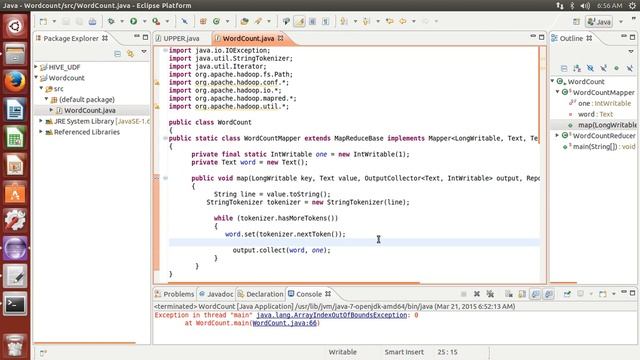Toggle Show Whitespace Characters in toolbar

point(325,21)
